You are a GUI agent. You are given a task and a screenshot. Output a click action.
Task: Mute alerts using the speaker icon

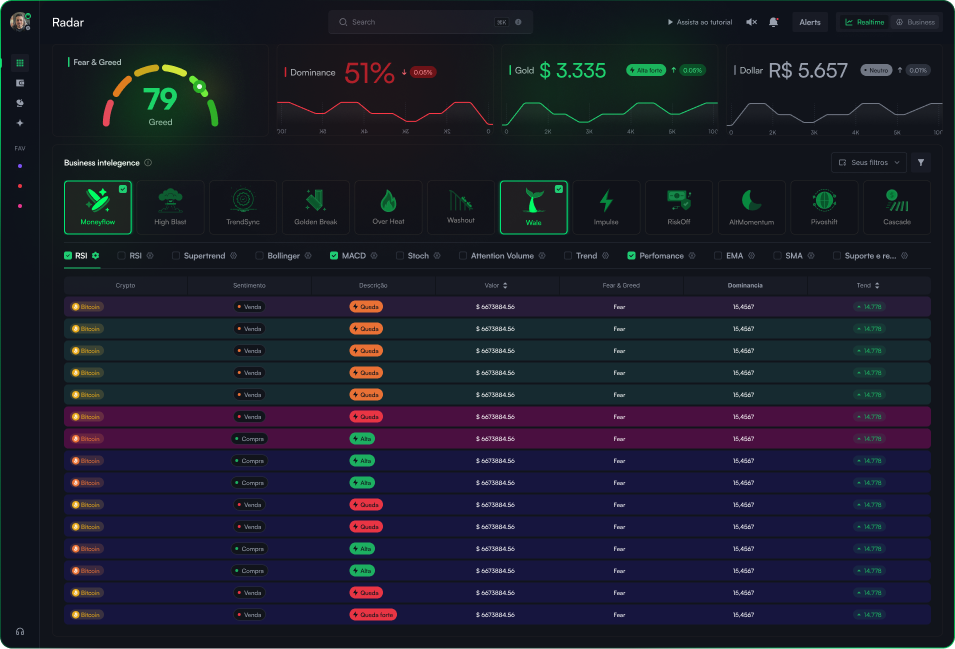coord(751,21)
